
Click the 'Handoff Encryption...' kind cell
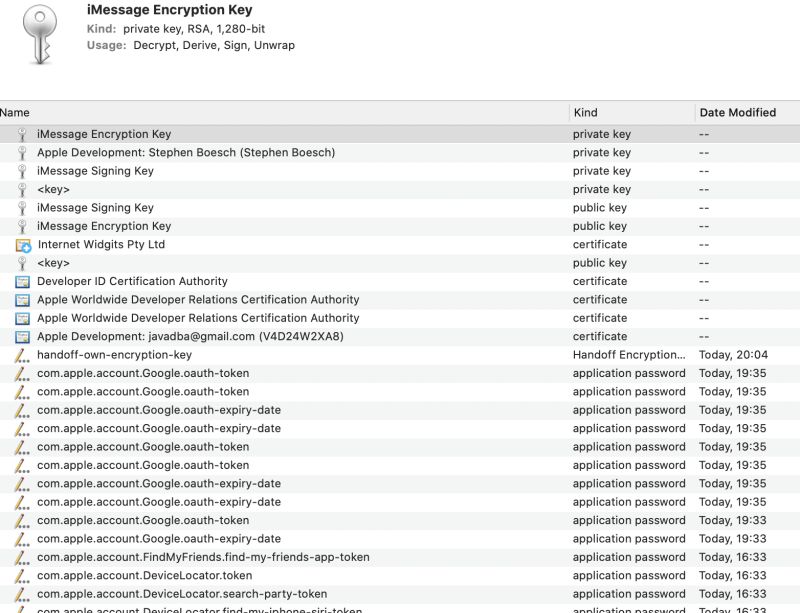tap(629, 355)
